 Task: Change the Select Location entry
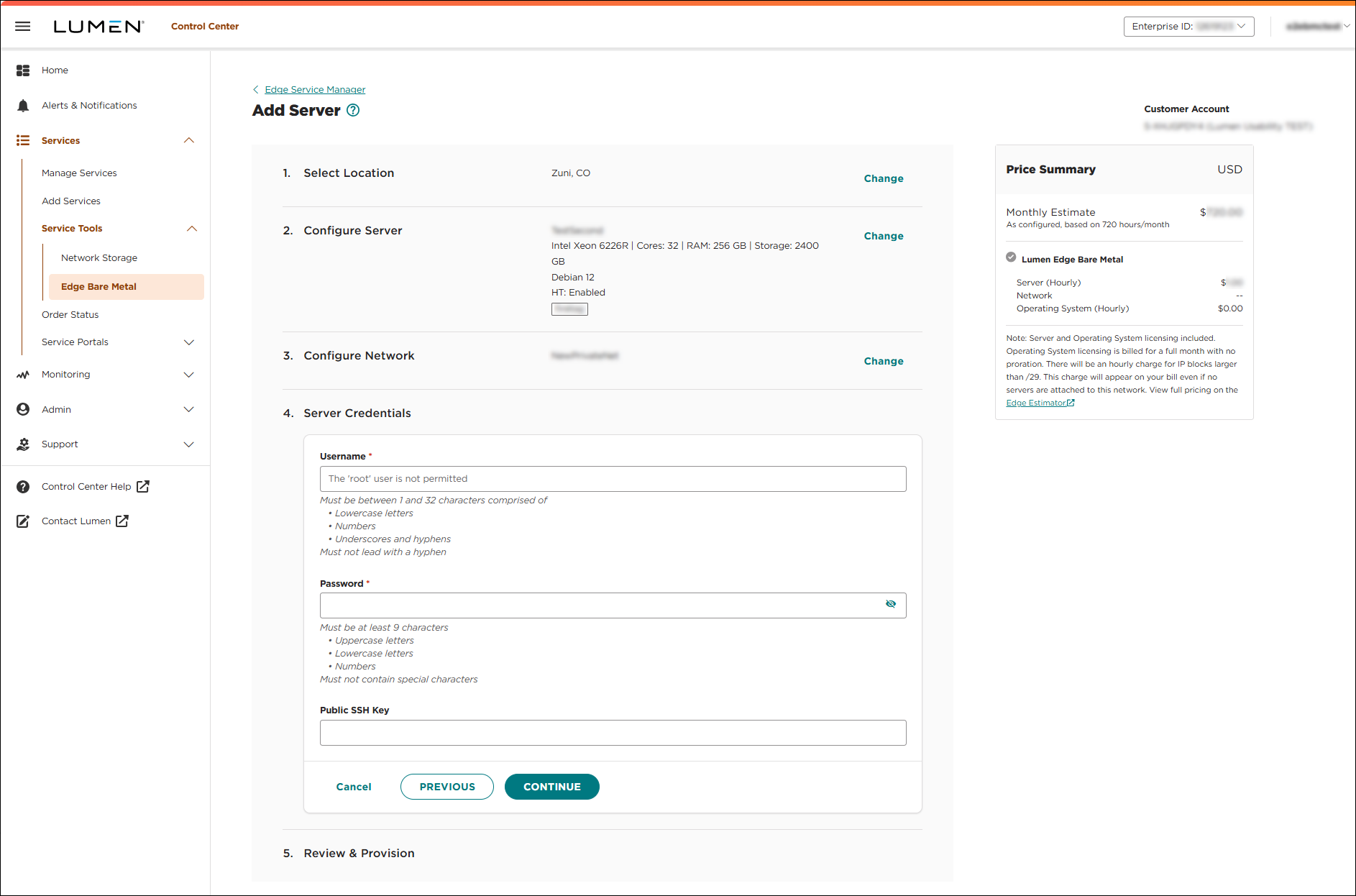pyautogui.click(x=883, y=178)
